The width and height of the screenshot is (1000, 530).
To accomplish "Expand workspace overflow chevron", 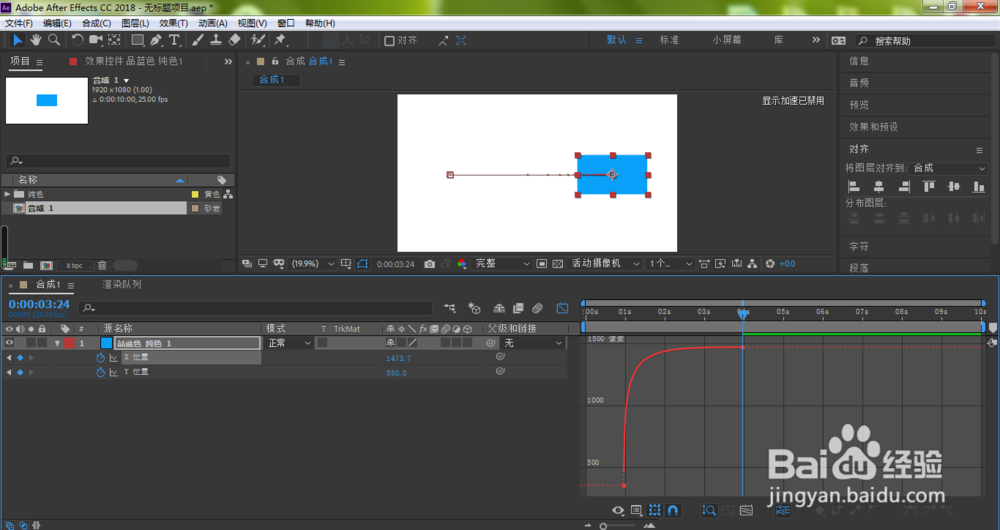I will pos(816,40).
